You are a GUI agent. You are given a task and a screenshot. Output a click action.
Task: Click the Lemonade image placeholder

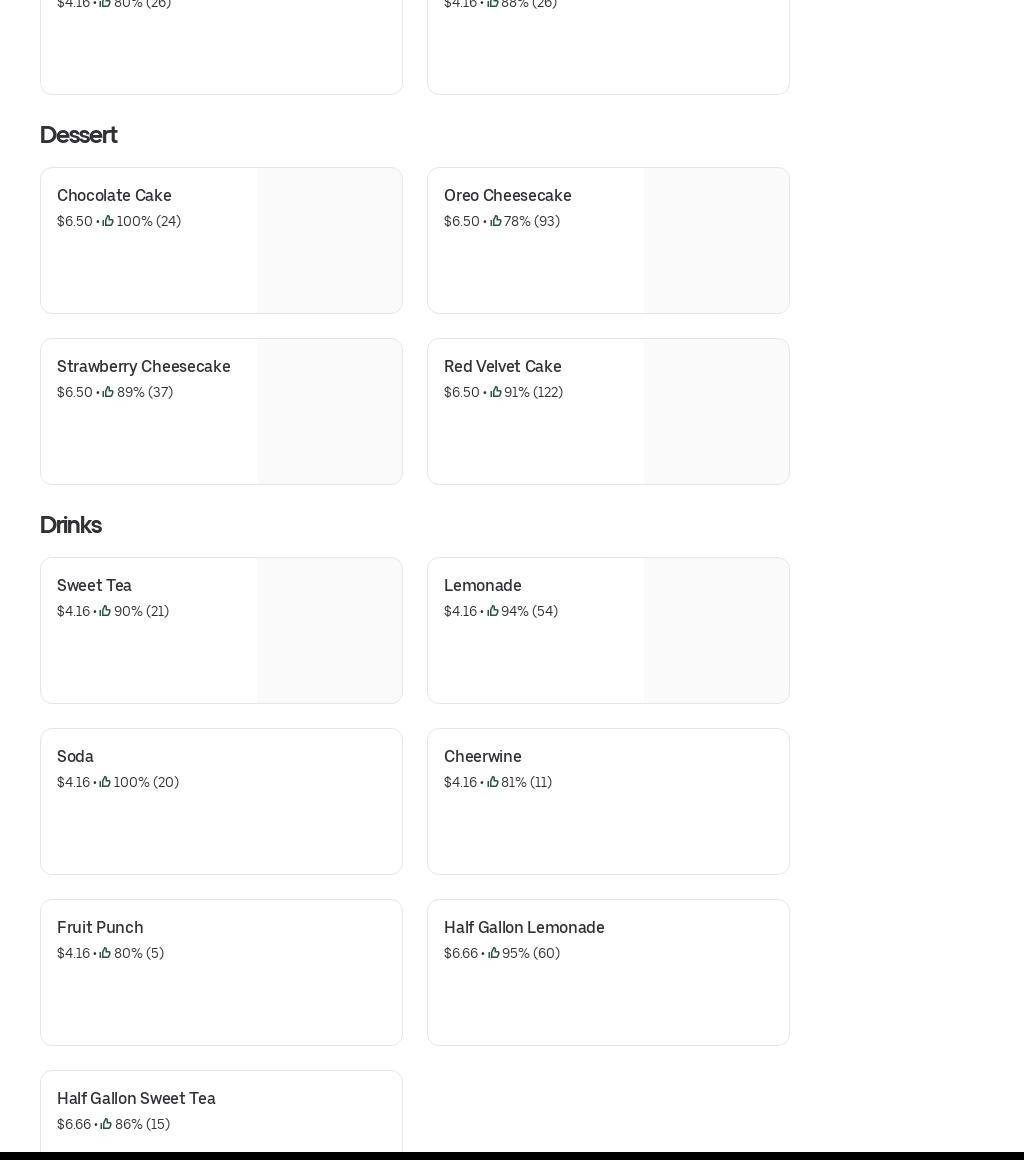(716, 630)
